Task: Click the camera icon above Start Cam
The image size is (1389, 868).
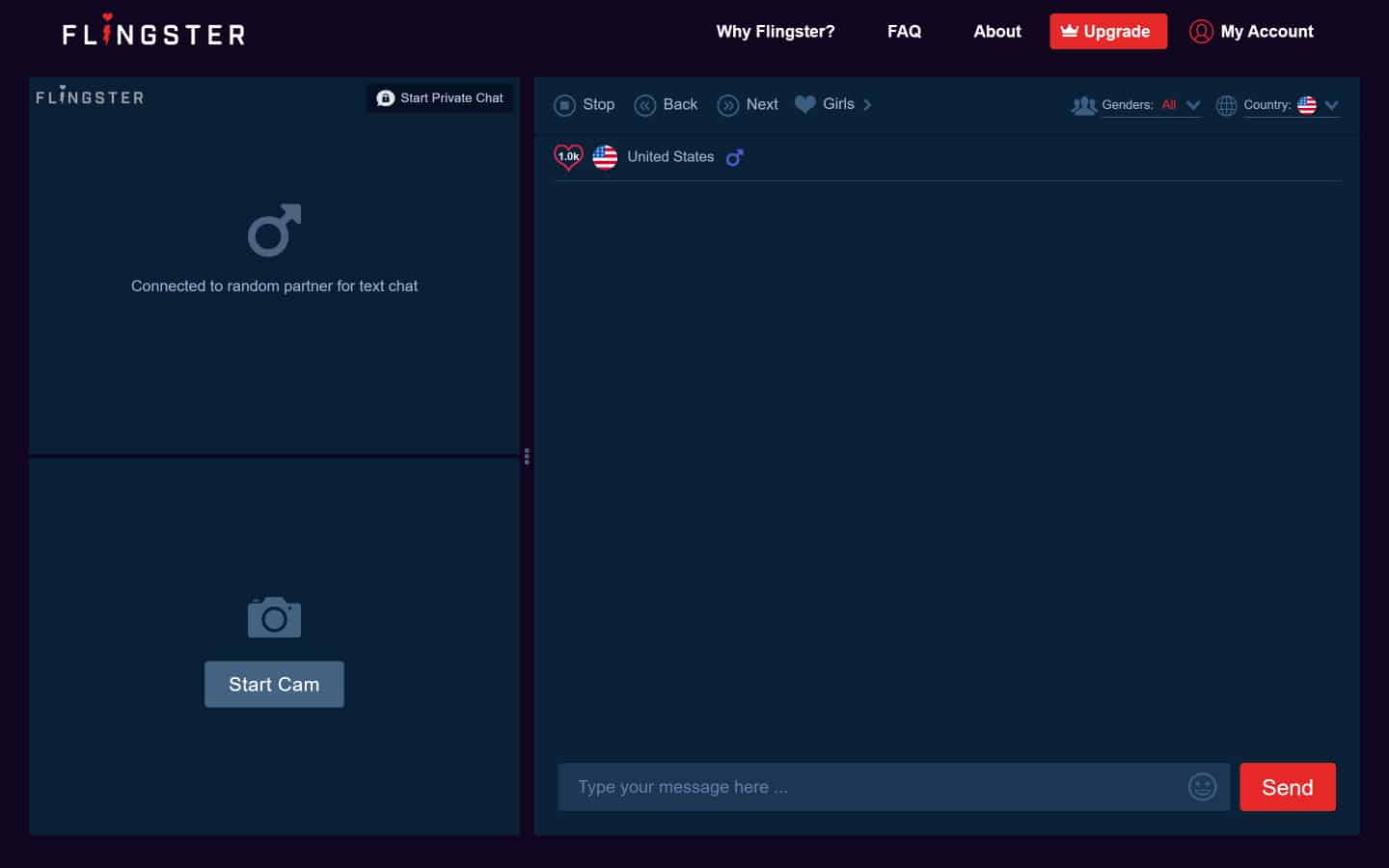Action: (274, 617)
